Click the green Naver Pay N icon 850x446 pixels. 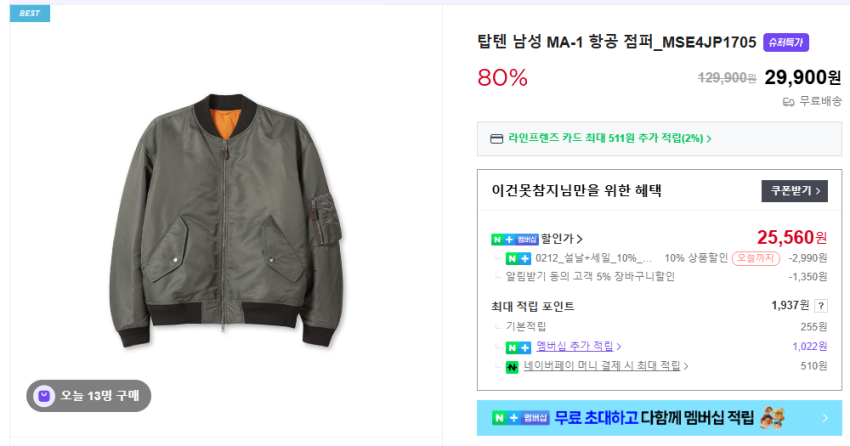coord(512,366)
